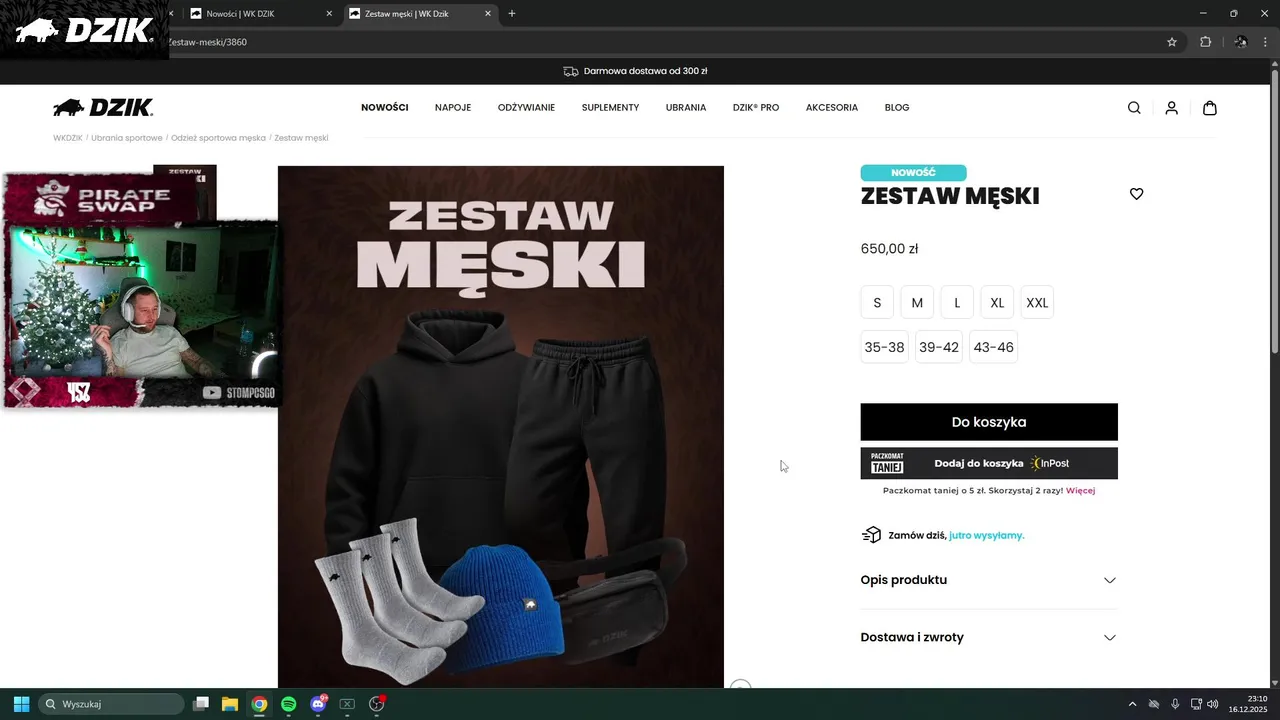
Task: Select clothing size XXL
Action: coord(1037,302)
